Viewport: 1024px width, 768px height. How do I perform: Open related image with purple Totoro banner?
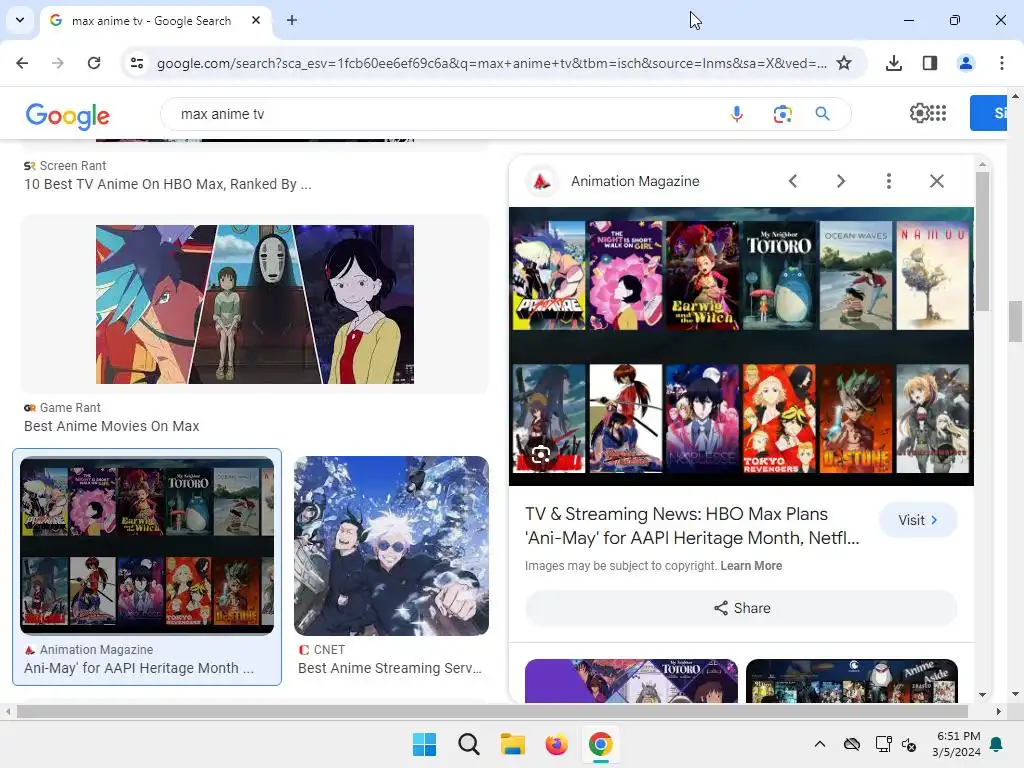point(632,680)
